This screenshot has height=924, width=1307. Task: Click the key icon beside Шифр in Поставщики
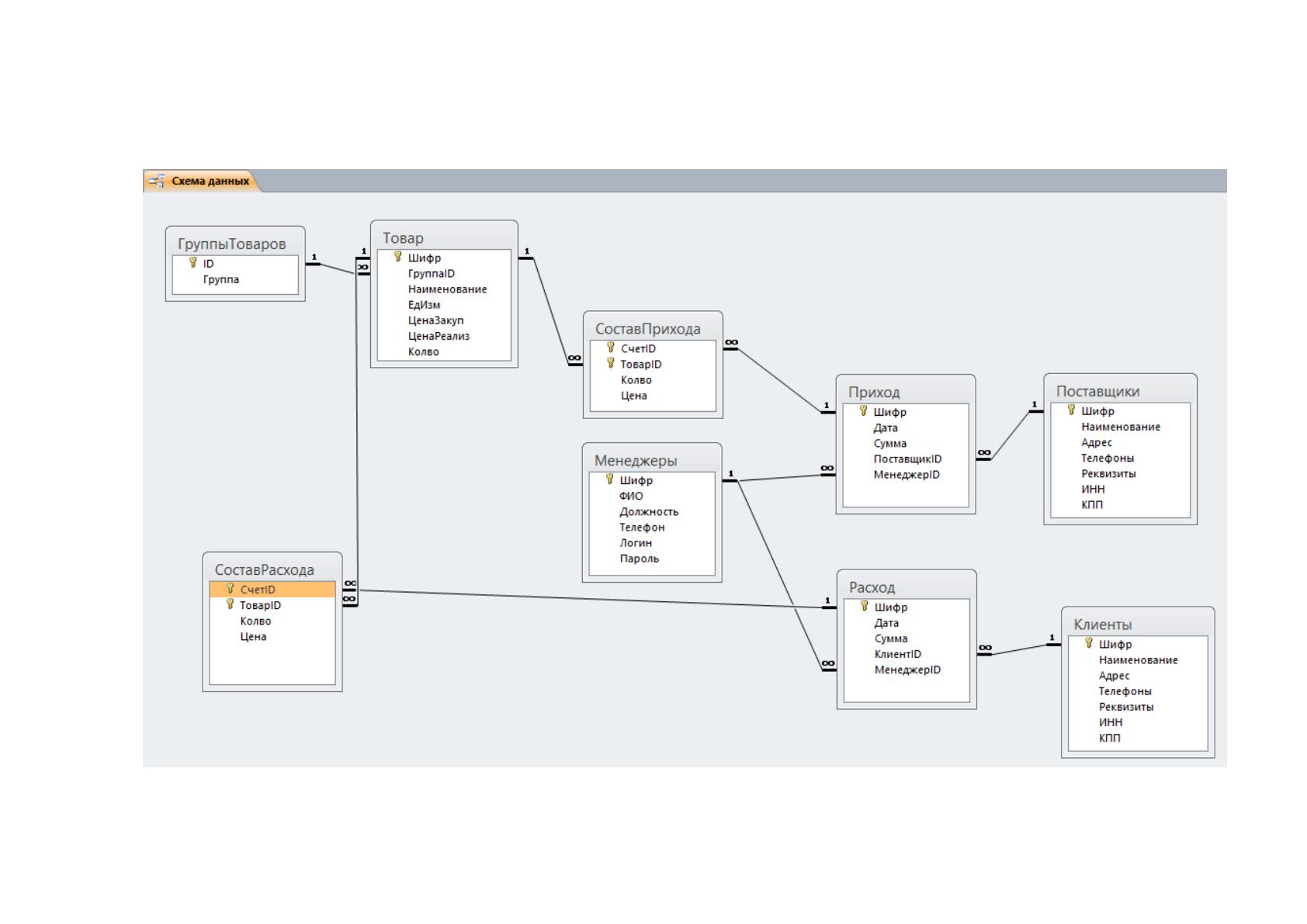(x=1071, y=410)
